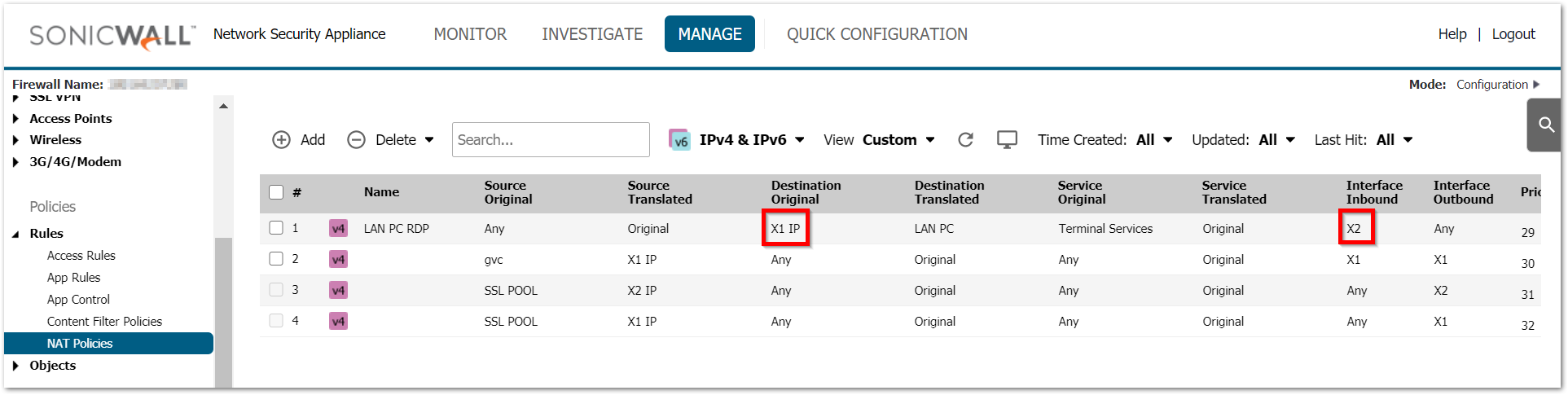Open the magnifier search tab on the right edge

click(1545, 125)
